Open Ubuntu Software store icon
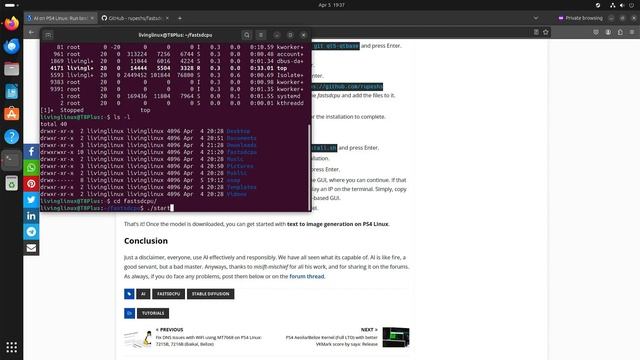Image resolution: width=640 pixels, height=360 pixels. click(11, 114)
